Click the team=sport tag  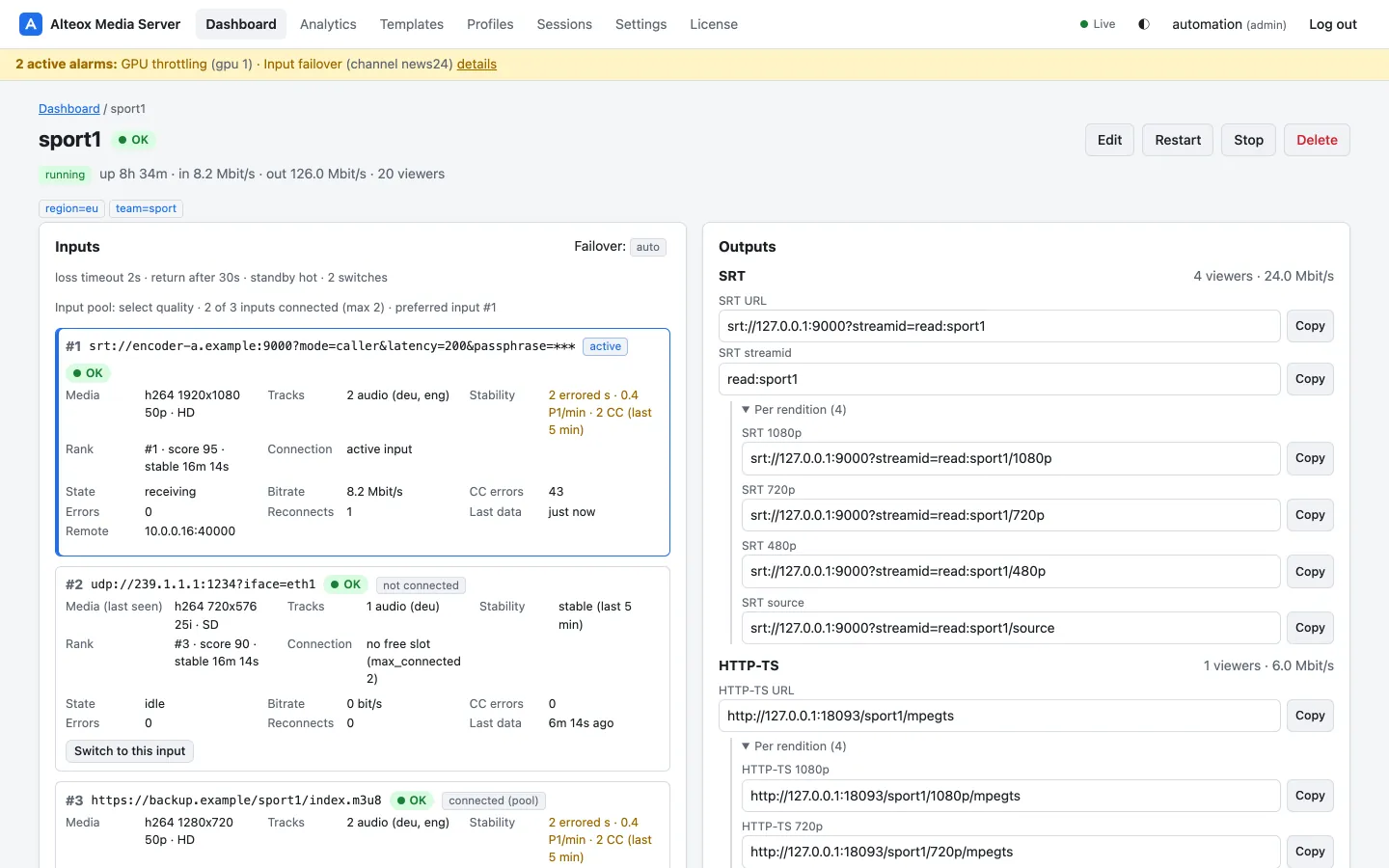click(146, 208)
